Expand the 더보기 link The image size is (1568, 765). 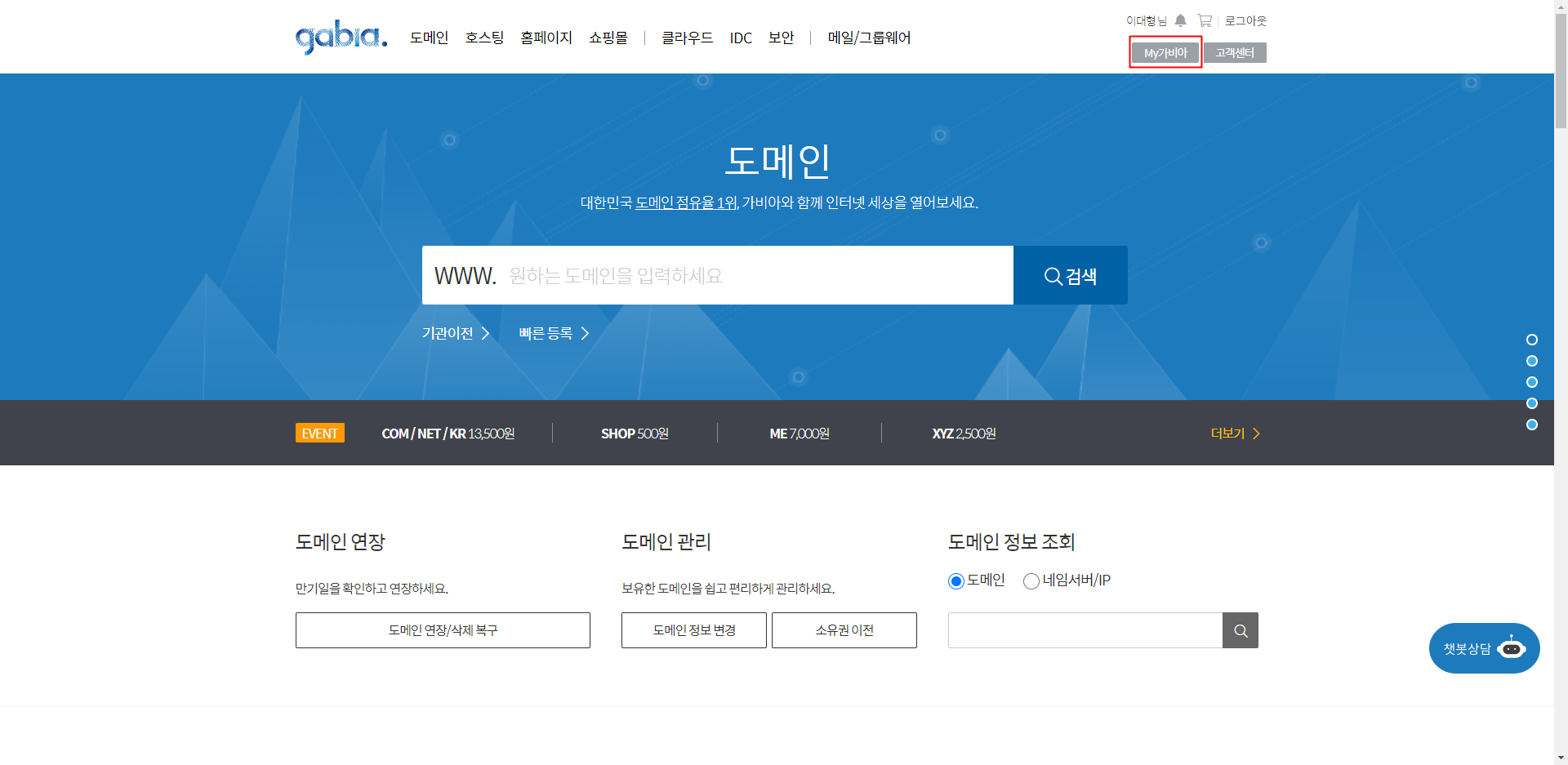[1235, 434]
